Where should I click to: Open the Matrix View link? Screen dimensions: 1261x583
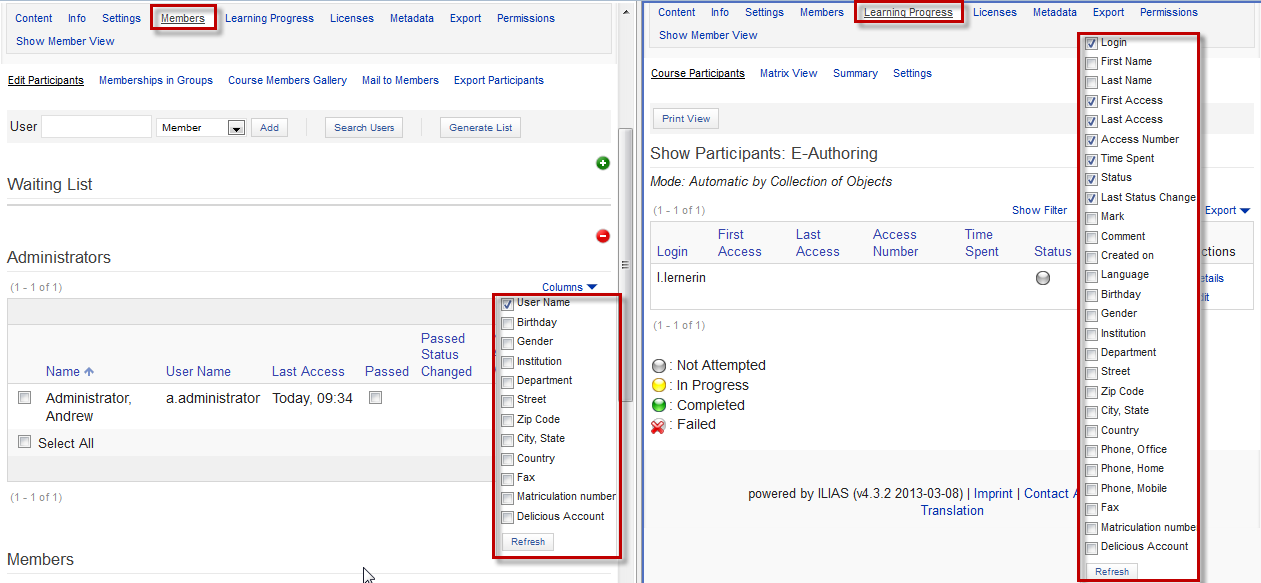[x=788, y=73]
